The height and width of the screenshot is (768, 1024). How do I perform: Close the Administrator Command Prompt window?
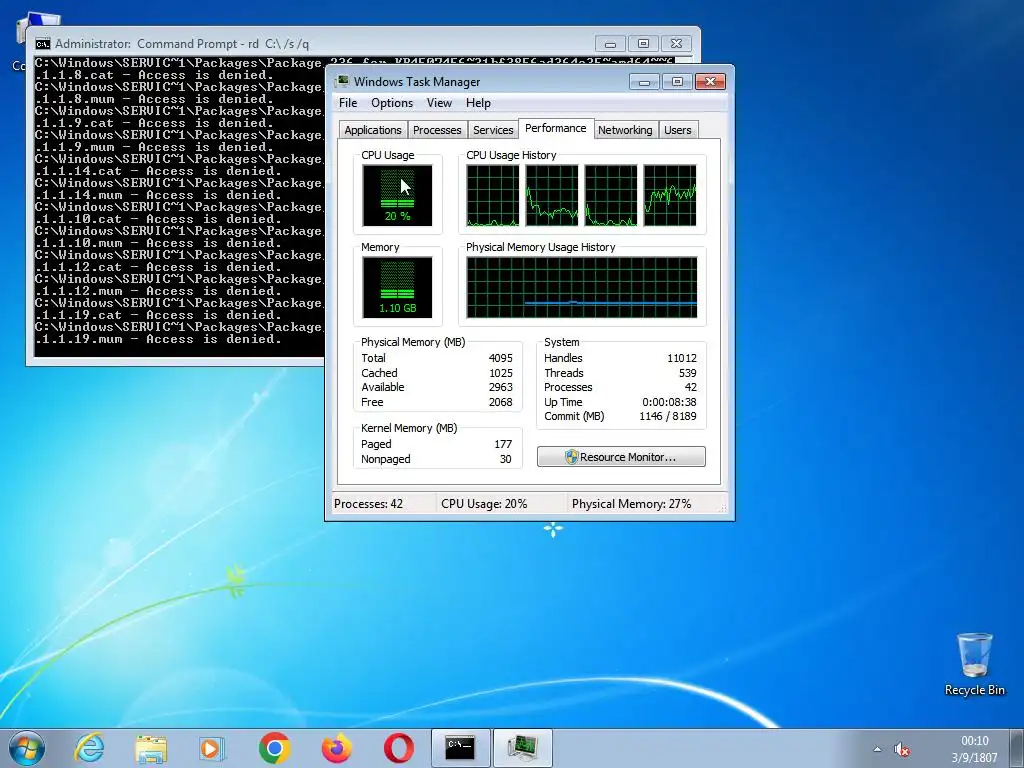click(x=677, y=44)
